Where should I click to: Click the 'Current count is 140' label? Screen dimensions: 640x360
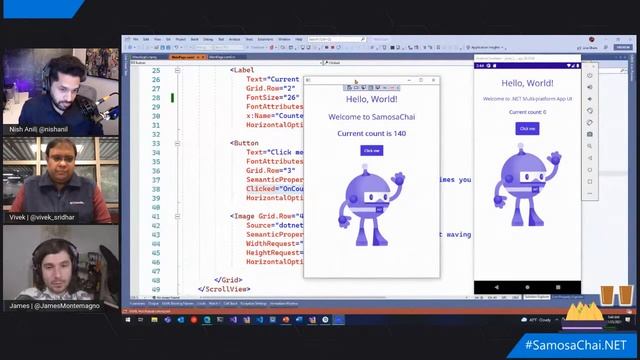coord(371,133)
